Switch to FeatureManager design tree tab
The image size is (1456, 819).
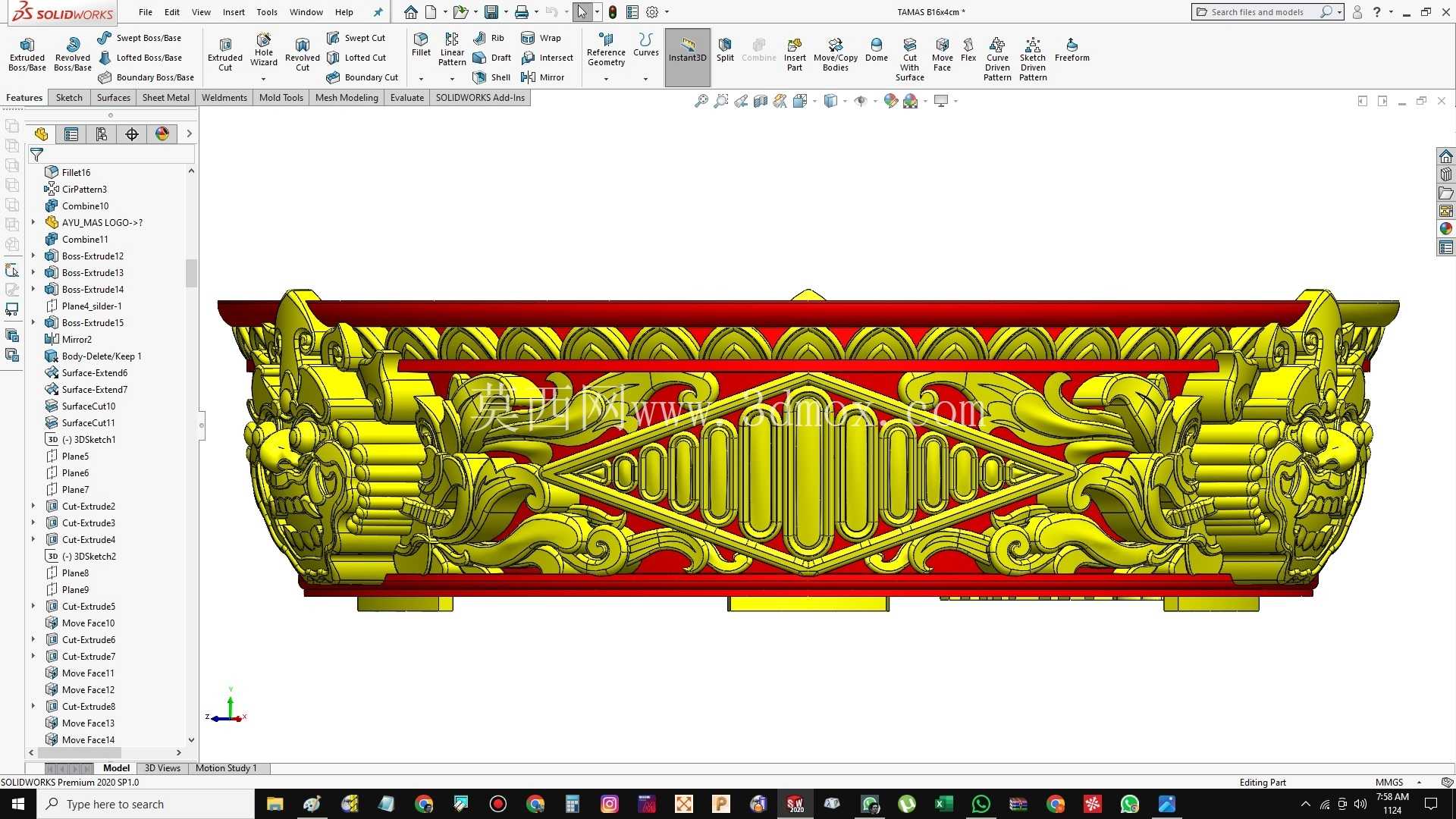coord(41,134)
